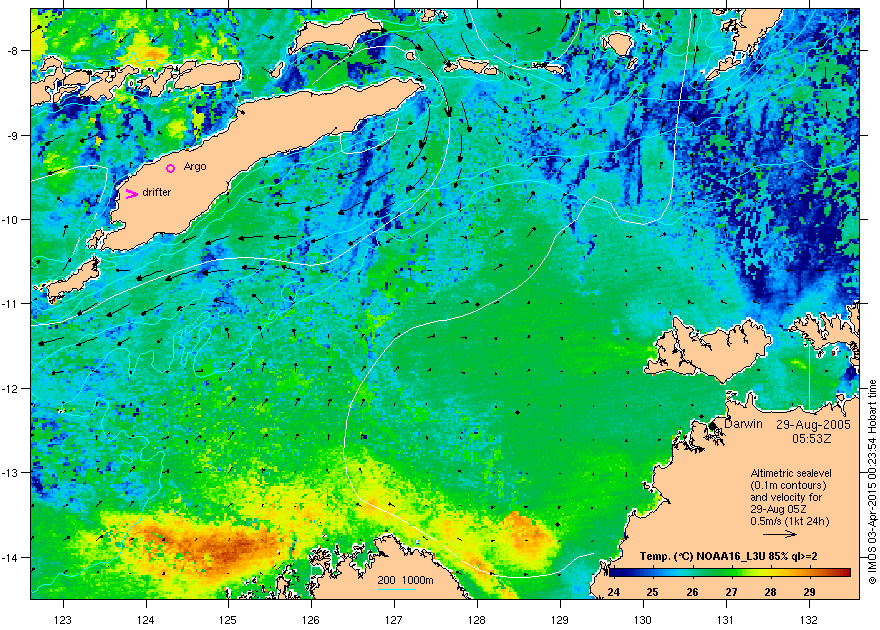Viewport: 880px width, 630px height.
Task: Click latitude axis label '-12'
Action: coord(11,388)
